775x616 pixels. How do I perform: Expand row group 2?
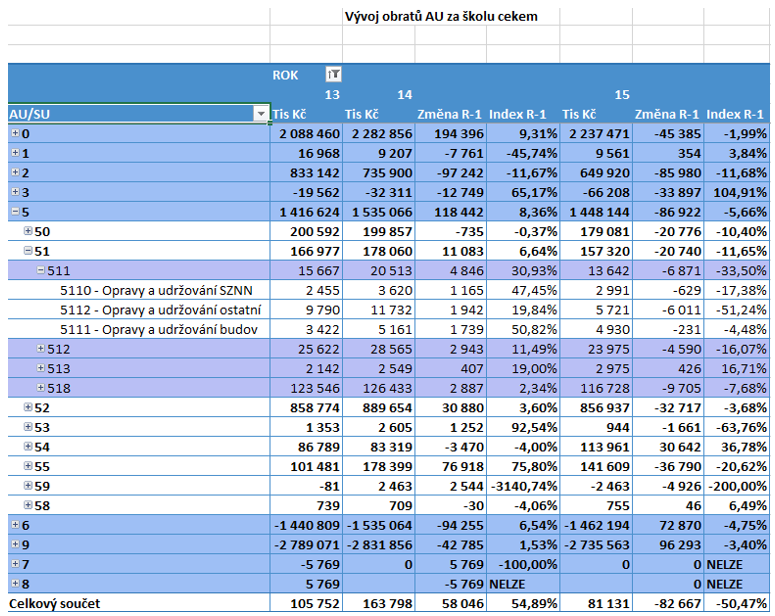[x=15, y=172]
